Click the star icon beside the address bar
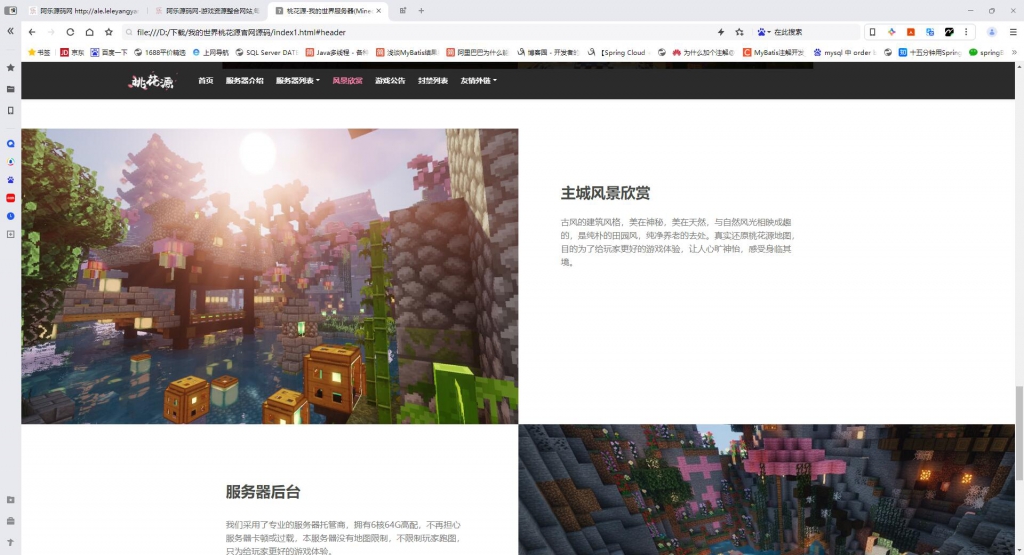This screenshot has height=555, width=1024. coord(108,32)
